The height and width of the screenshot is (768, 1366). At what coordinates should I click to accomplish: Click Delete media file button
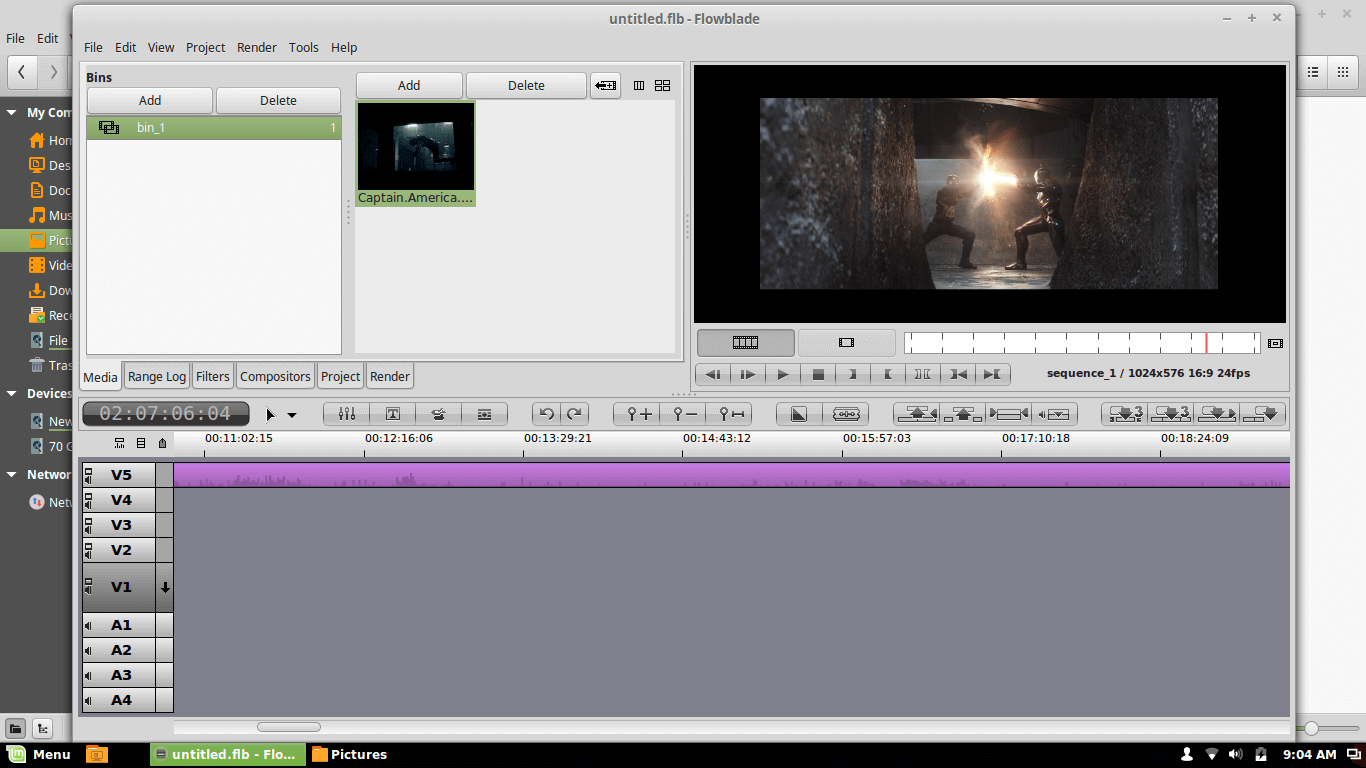pos(526,85)
